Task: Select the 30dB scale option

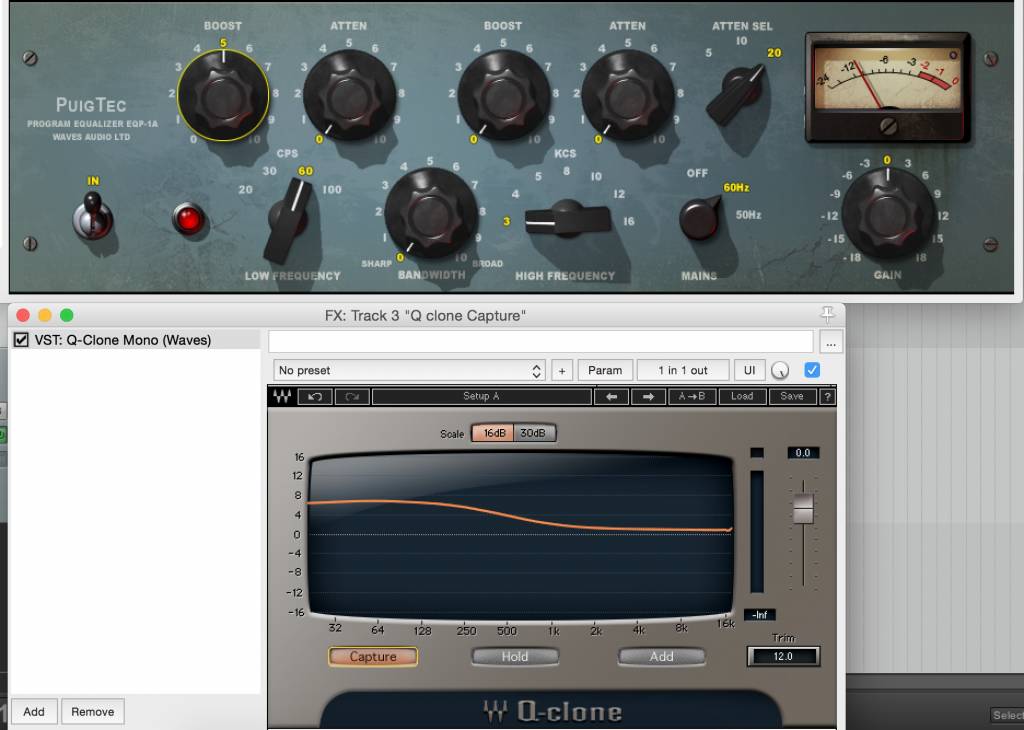Action: coord(533,433)
